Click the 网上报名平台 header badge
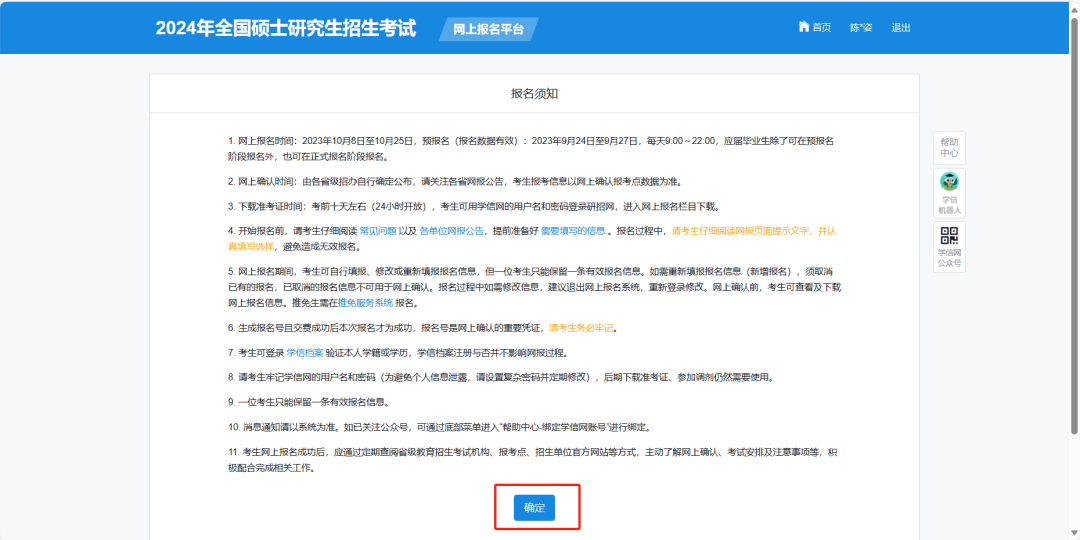 click(488, 29)
